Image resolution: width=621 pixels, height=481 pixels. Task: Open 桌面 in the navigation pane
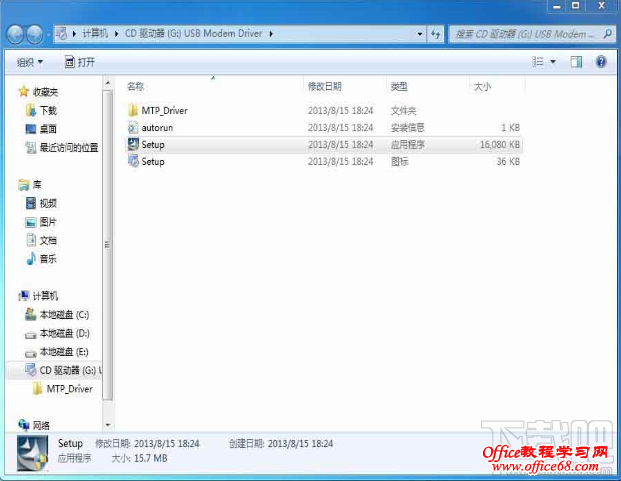point(42,129)
